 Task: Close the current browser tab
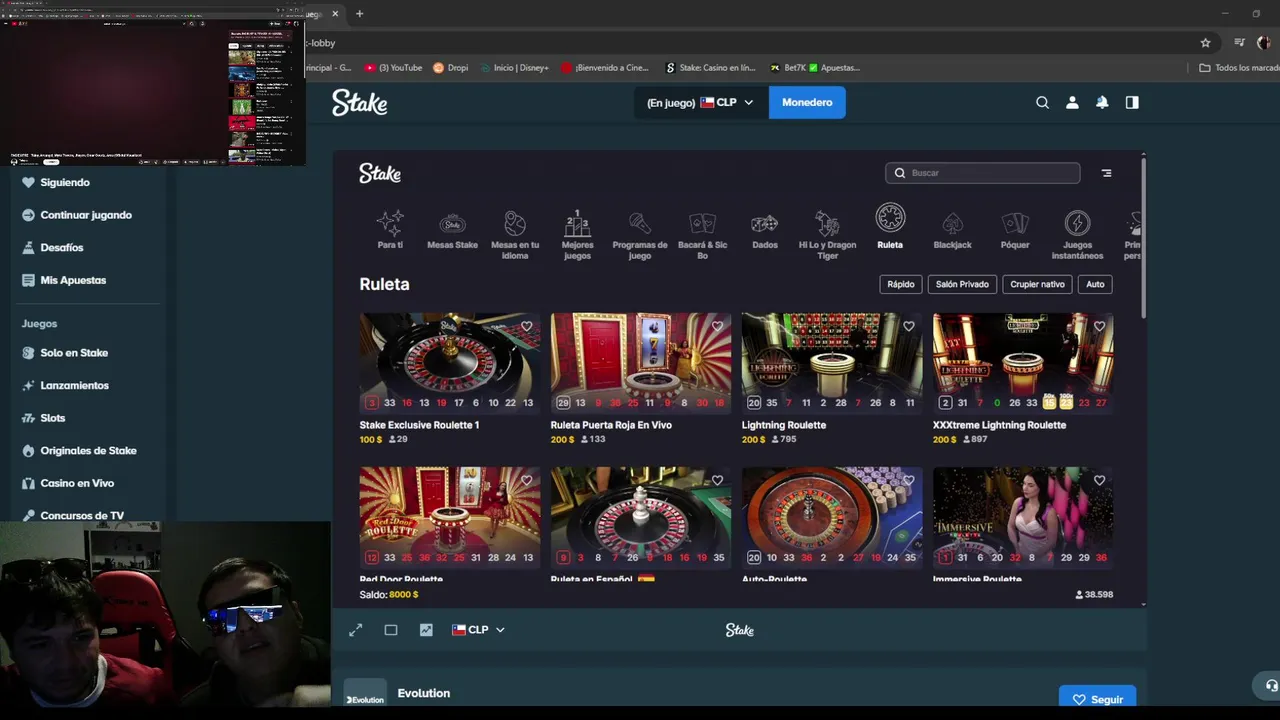click(335, 14)
